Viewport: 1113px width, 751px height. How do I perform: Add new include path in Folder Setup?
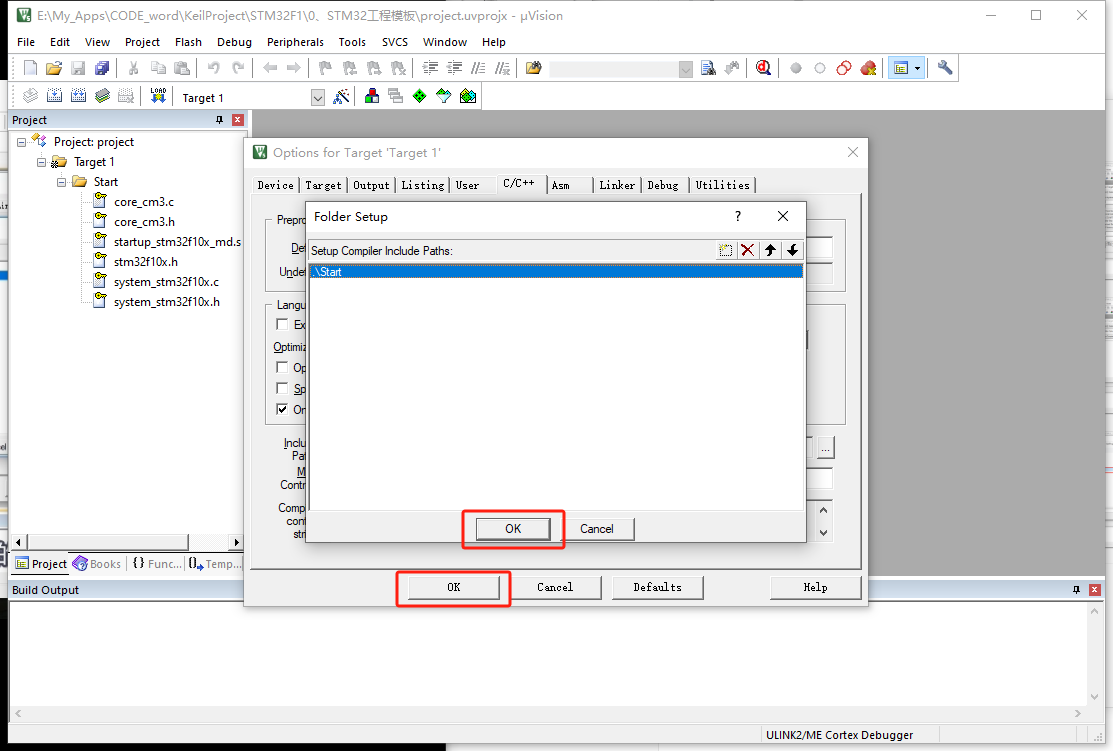click(x=725, y=250)
